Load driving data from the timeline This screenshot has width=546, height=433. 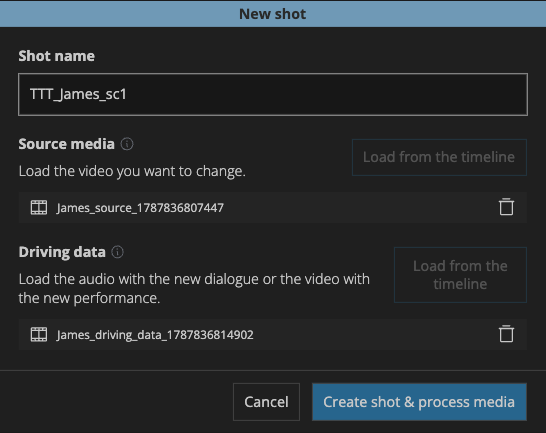click(x=460, y=275)
